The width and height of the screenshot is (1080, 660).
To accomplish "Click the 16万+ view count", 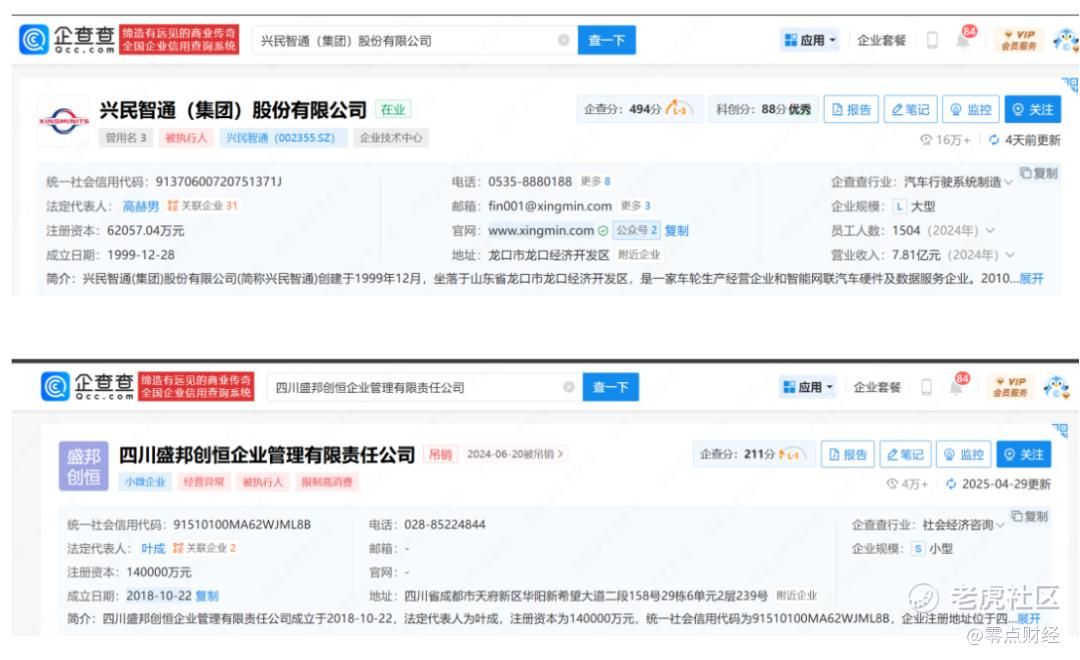I will pyautogui.click(x=945, y=140).
